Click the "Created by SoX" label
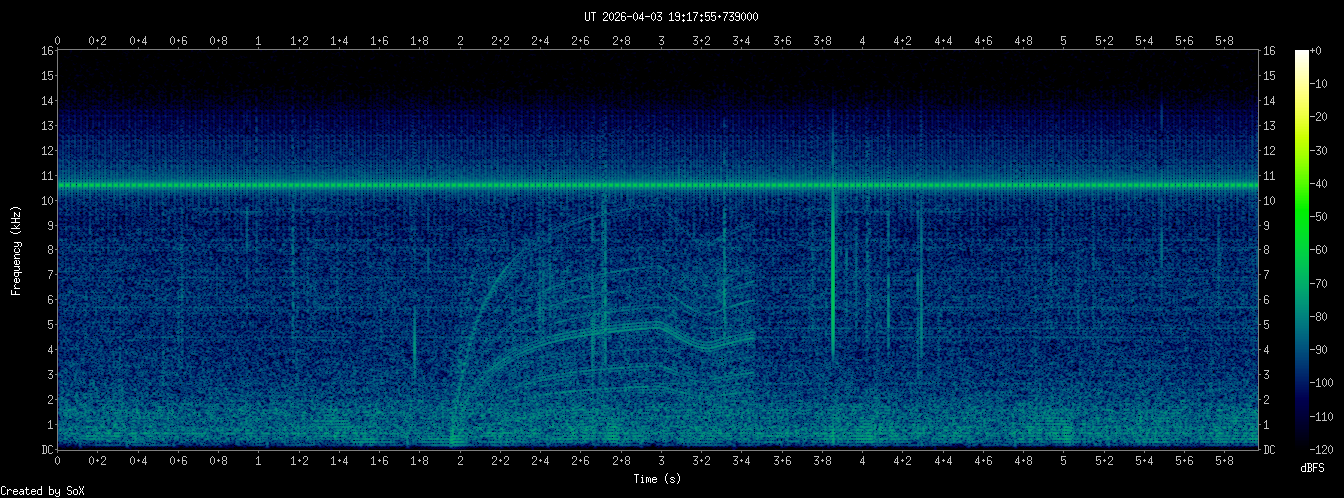Image resolution: width=1344 pixels, height=498 pixels. click(42, 490)
